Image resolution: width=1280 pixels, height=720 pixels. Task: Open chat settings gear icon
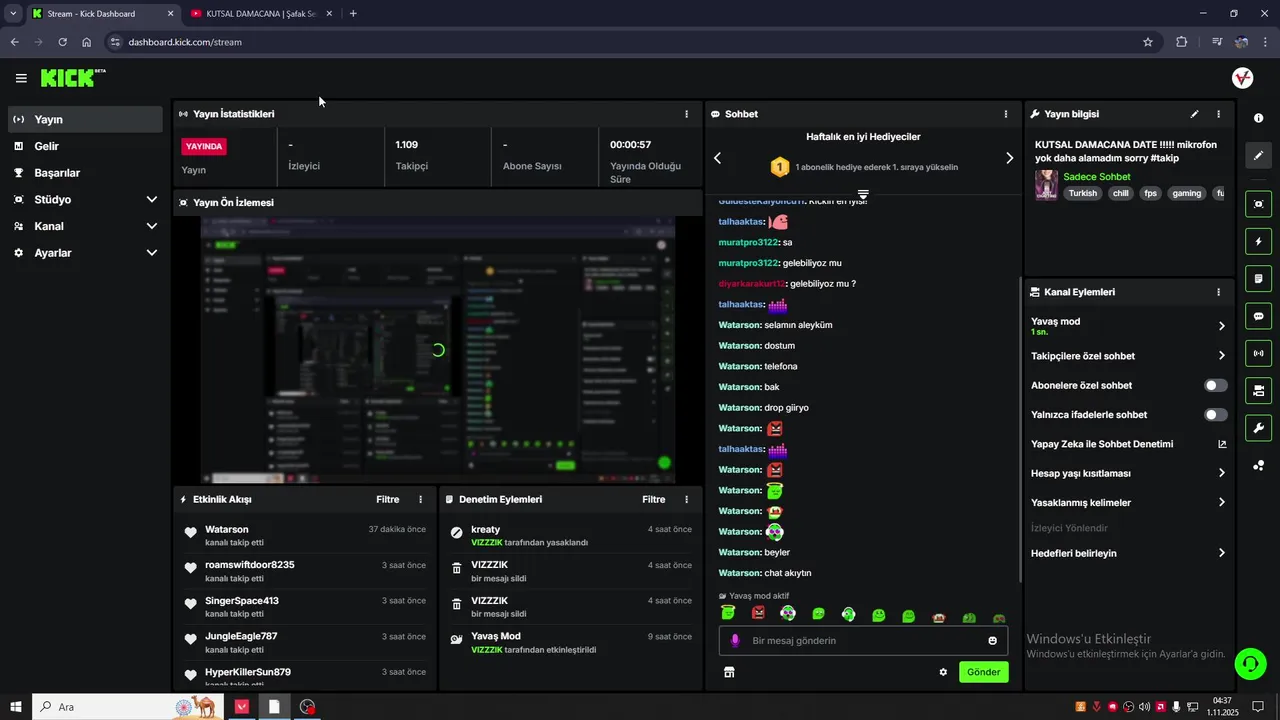[943, 672]
